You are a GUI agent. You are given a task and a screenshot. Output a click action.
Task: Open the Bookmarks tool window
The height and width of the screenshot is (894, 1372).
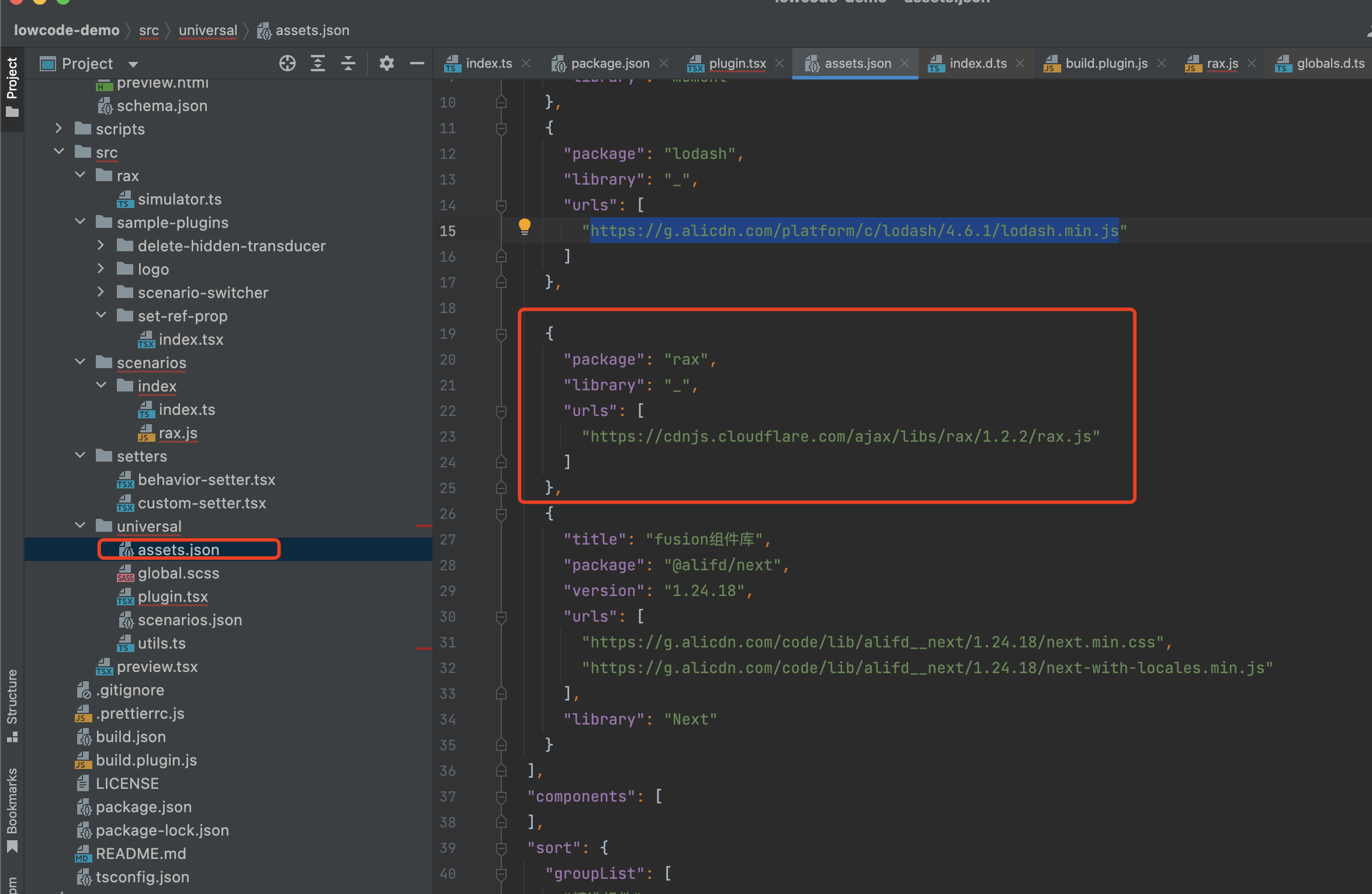(x=12, y=806)
